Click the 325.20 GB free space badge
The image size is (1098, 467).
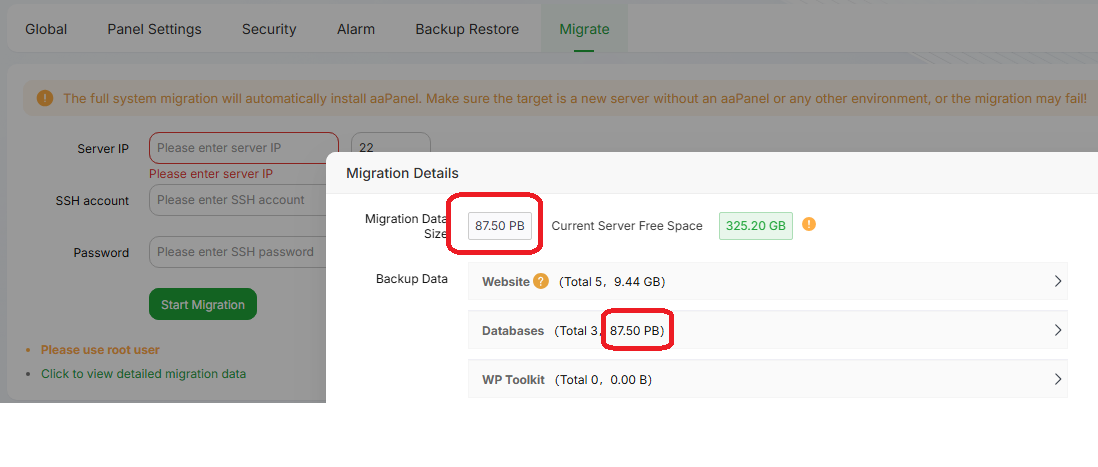(x=755, y=226)
